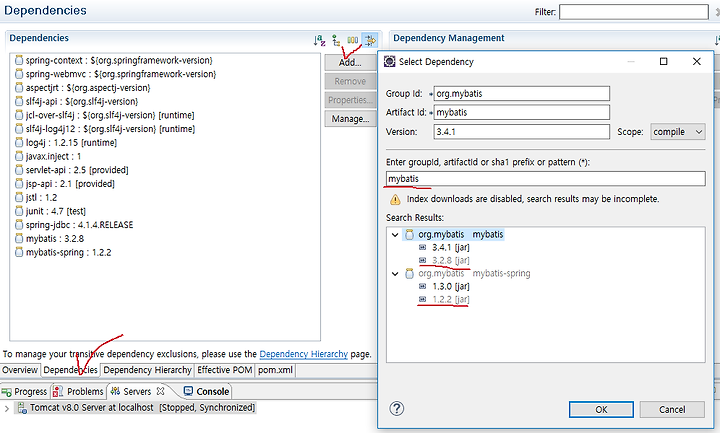Click Manage... button

click(x=350, y=118)
